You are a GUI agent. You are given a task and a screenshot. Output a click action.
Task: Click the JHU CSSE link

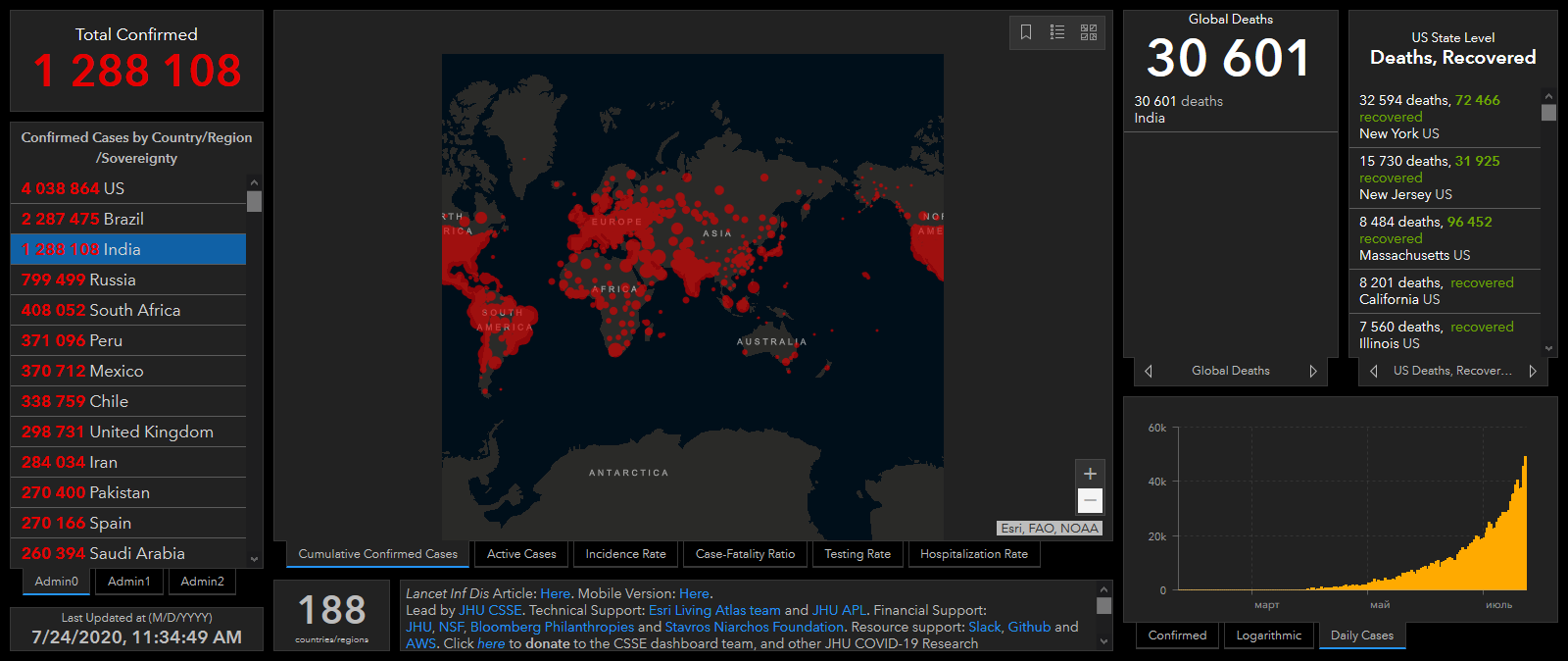[490, 610]
